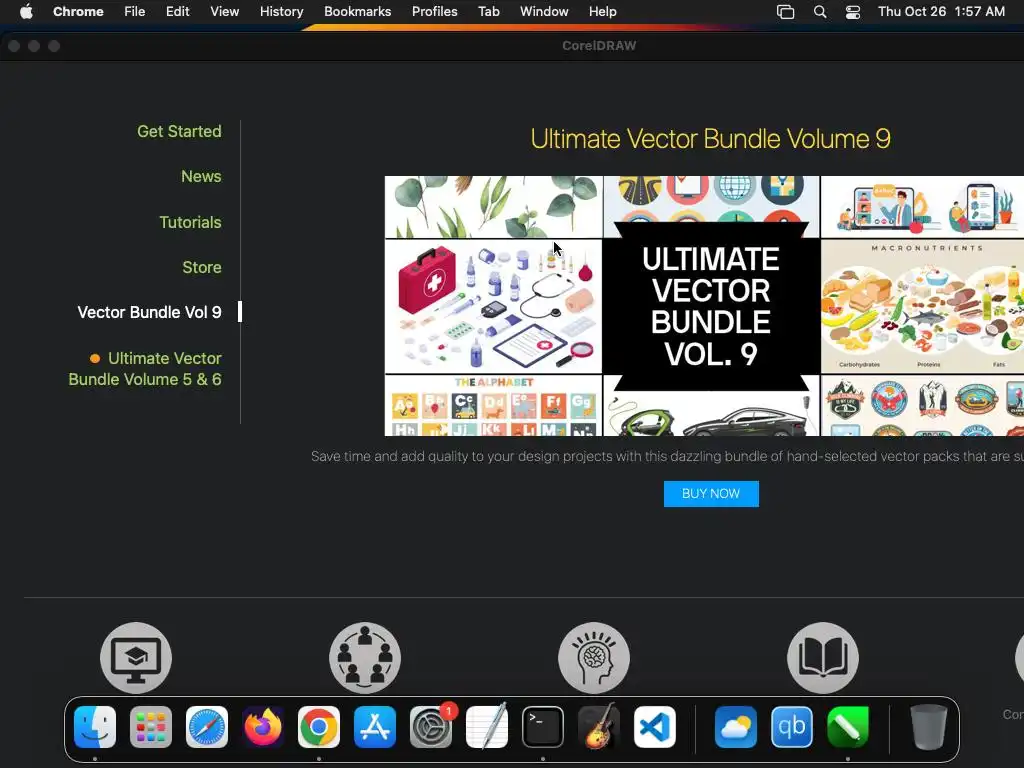Open the File menu

(135, 12)
